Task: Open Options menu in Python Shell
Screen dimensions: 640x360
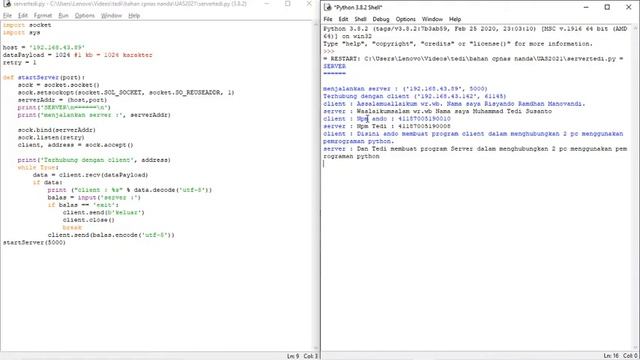Action: click(405, 19)
